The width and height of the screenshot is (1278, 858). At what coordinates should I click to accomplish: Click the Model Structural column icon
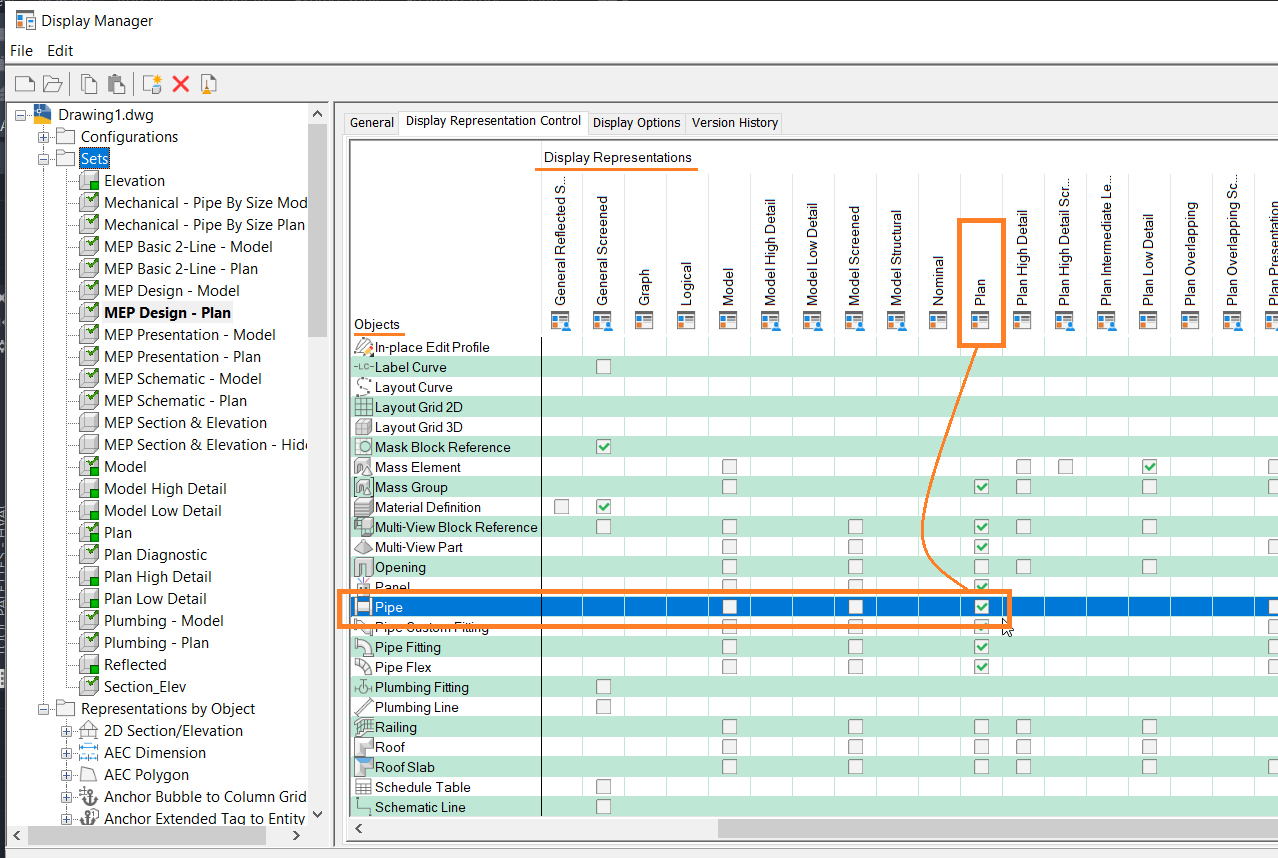coord(897,320)
